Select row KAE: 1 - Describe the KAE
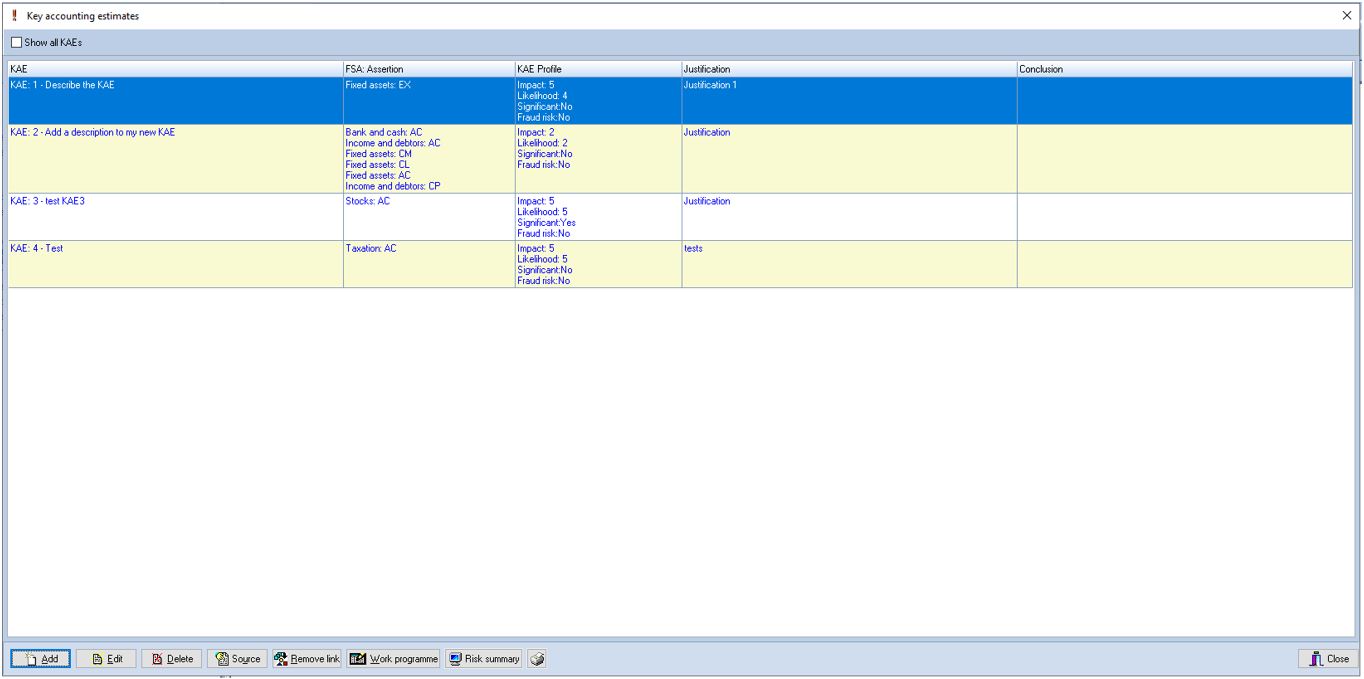The image size is (1364, 679). pos(680,101)
